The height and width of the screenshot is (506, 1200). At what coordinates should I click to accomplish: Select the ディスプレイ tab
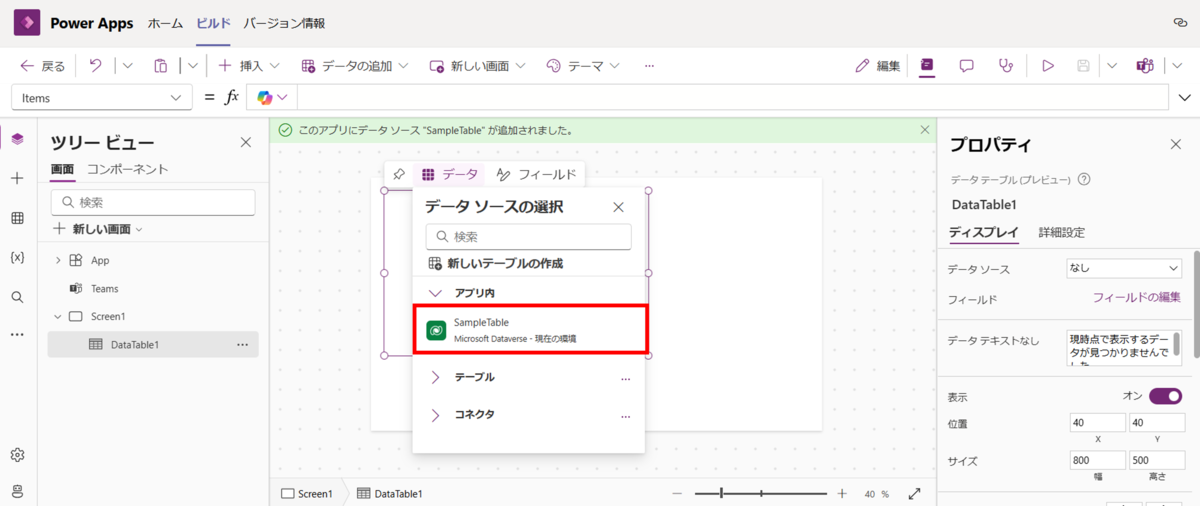point(984,232)
